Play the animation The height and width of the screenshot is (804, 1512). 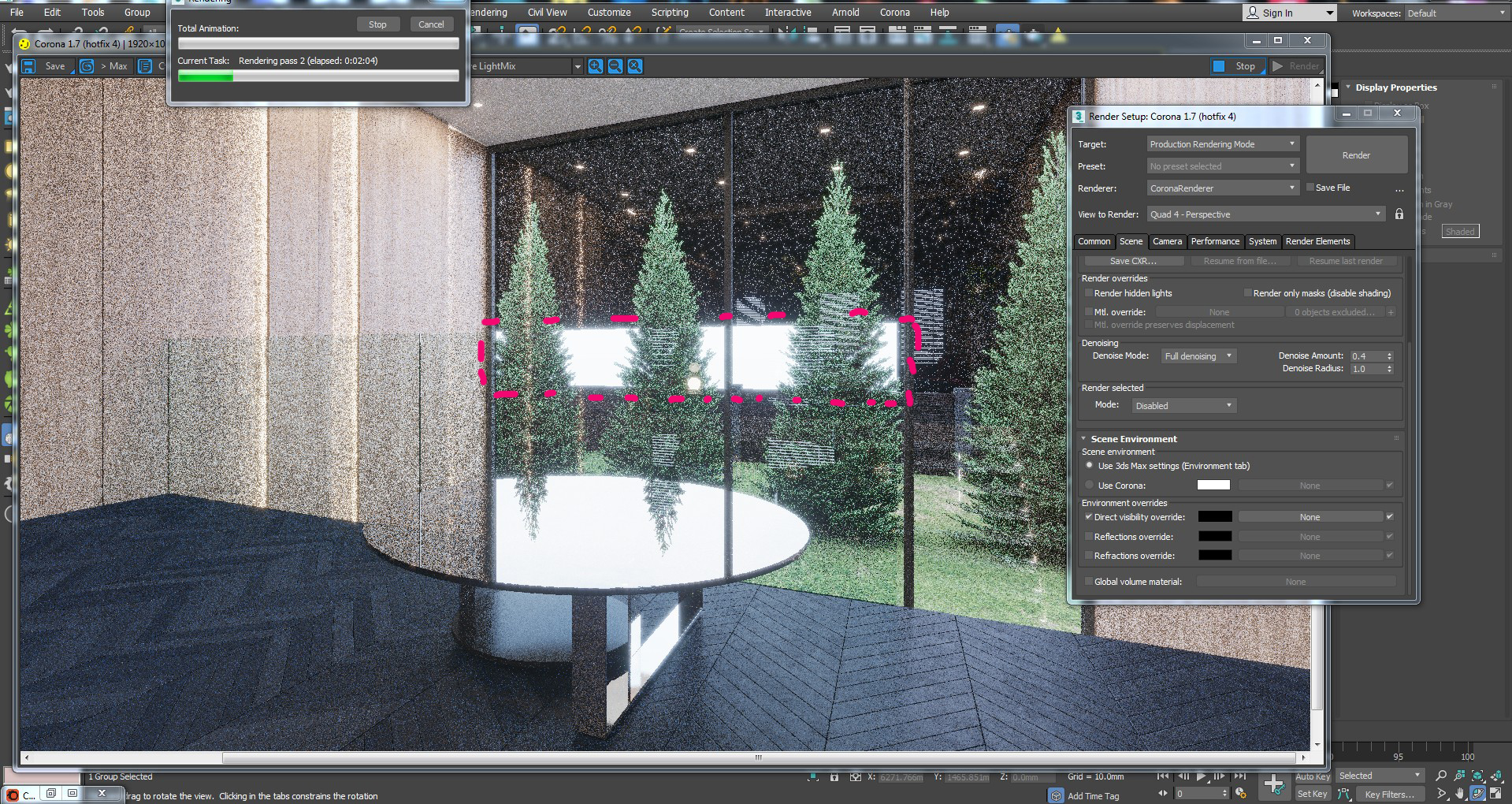point(1202,776)
